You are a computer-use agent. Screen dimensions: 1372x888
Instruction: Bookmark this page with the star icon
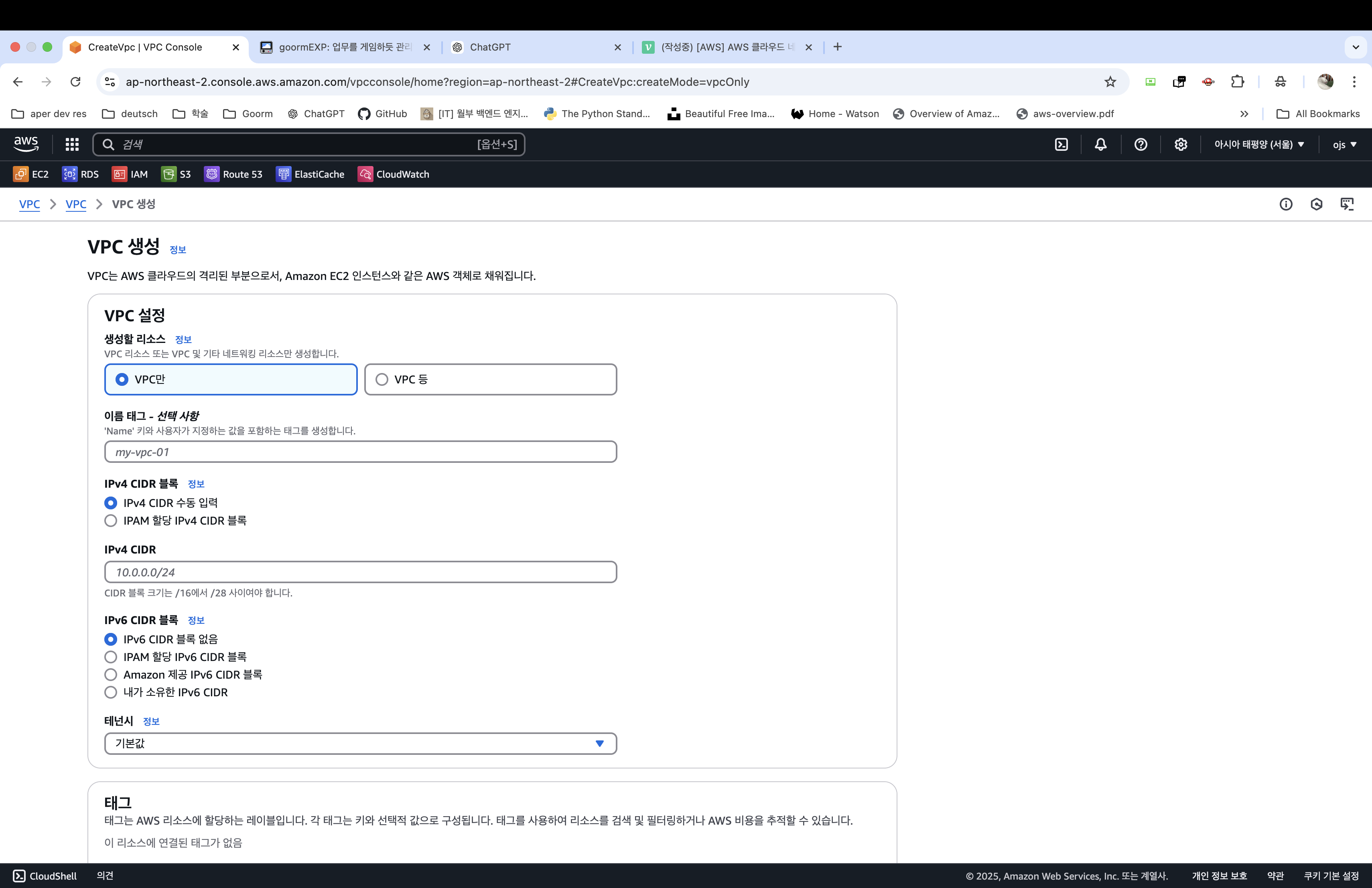(1110, 82)
